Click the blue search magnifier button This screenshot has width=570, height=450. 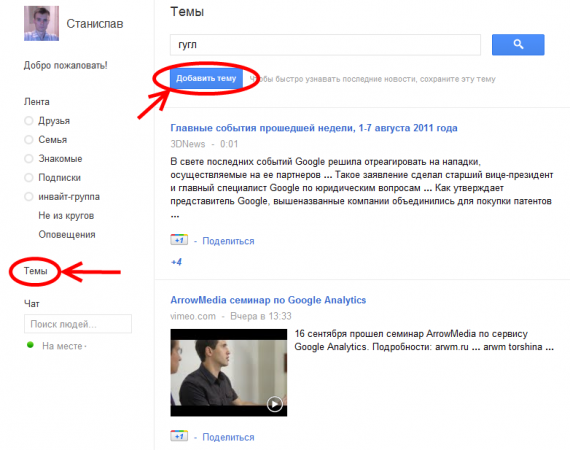coord(518,45)
